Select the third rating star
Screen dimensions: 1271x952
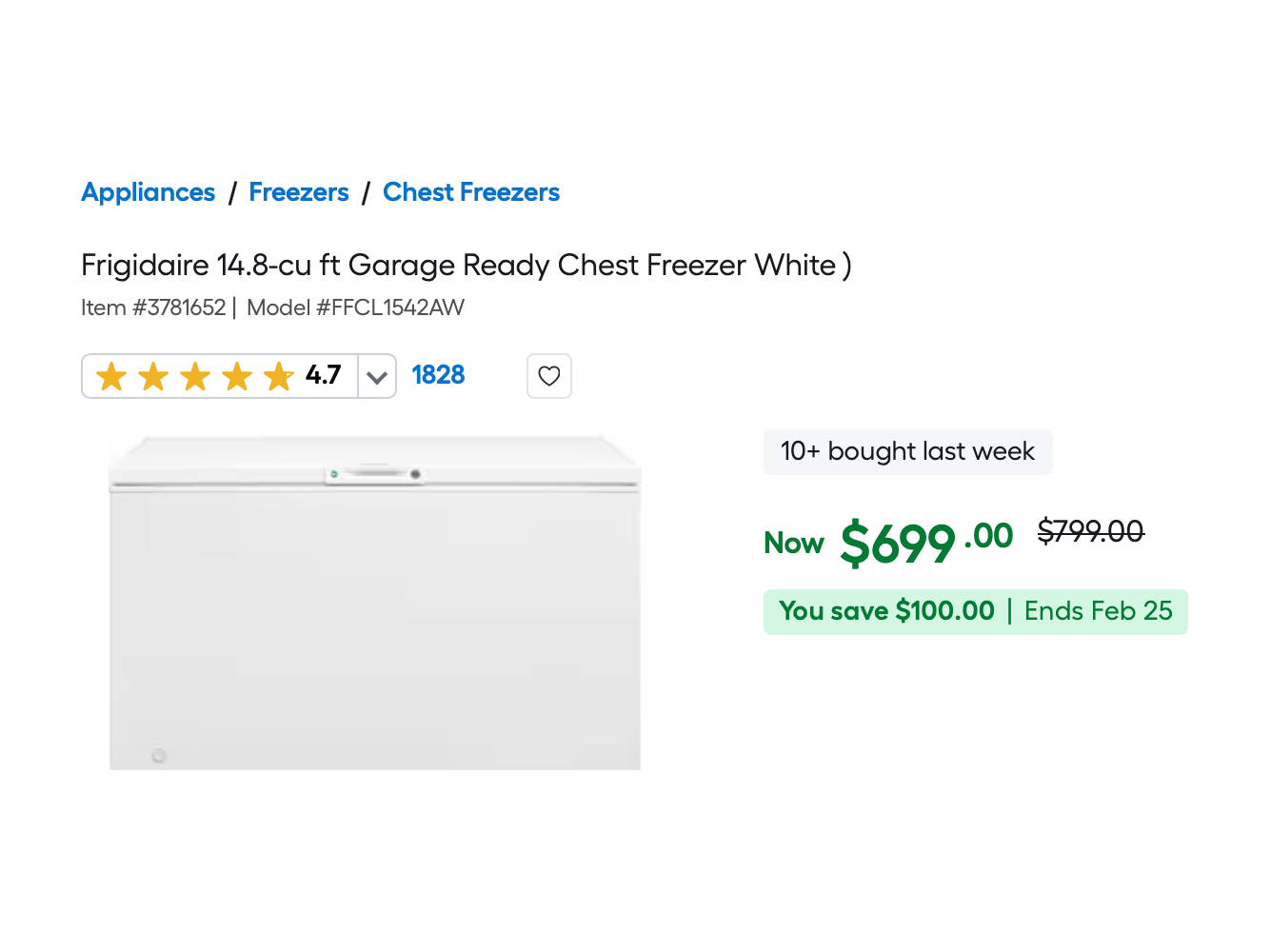point(195,375)
